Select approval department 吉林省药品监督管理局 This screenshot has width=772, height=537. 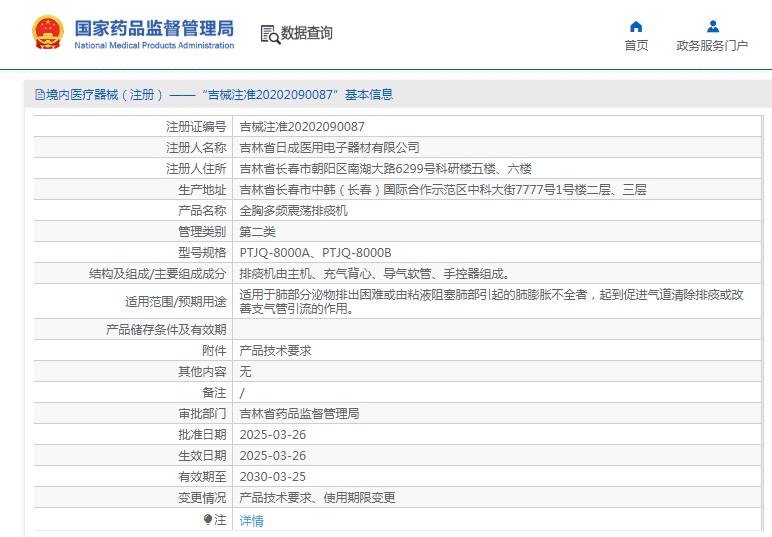[x=299, y=414]
